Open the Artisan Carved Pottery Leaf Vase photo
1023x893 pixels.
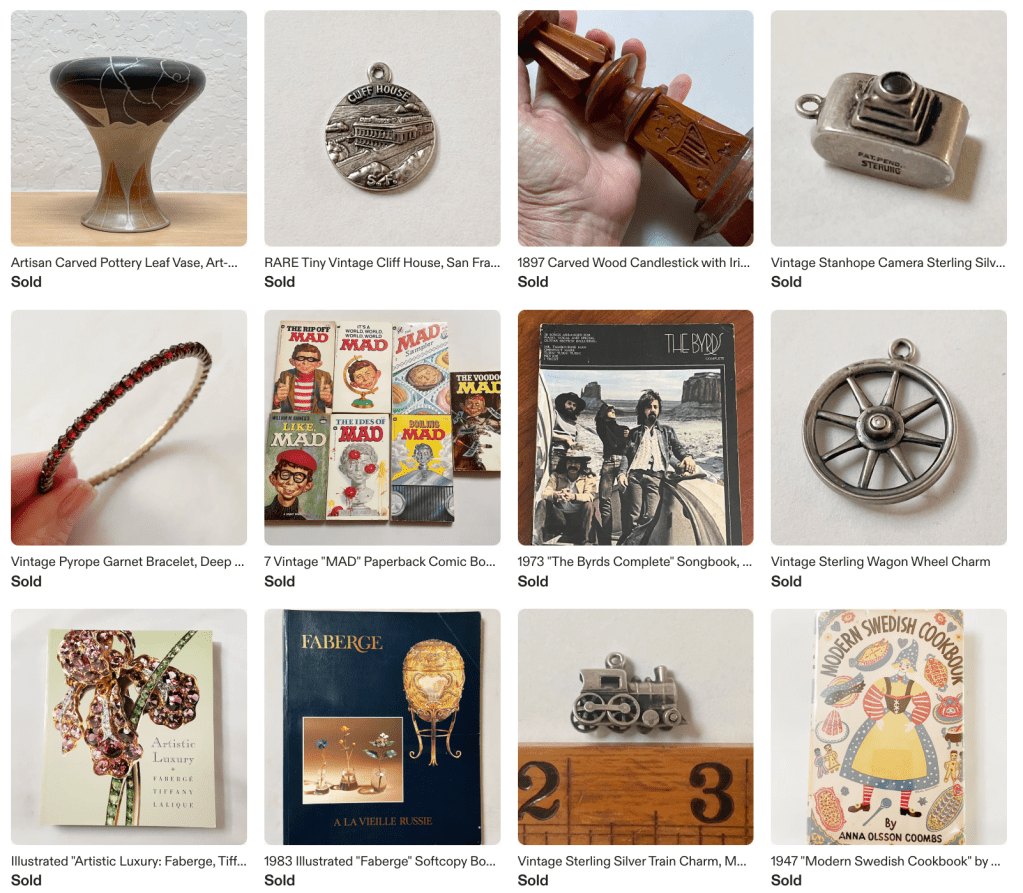click(x=129, y=128)
